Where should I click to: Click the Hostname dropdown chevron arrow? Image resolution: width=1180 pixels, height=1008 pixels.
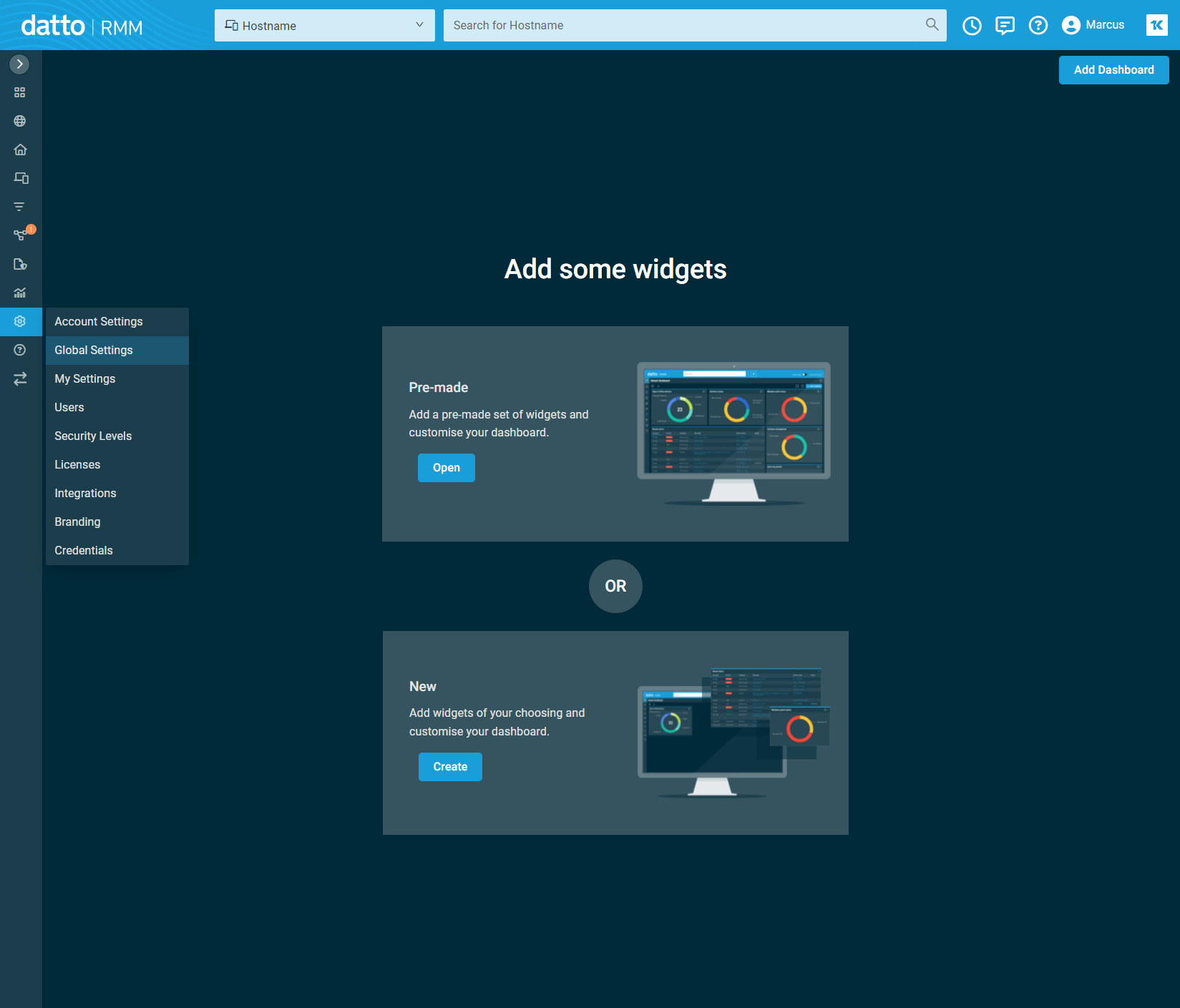419,25
